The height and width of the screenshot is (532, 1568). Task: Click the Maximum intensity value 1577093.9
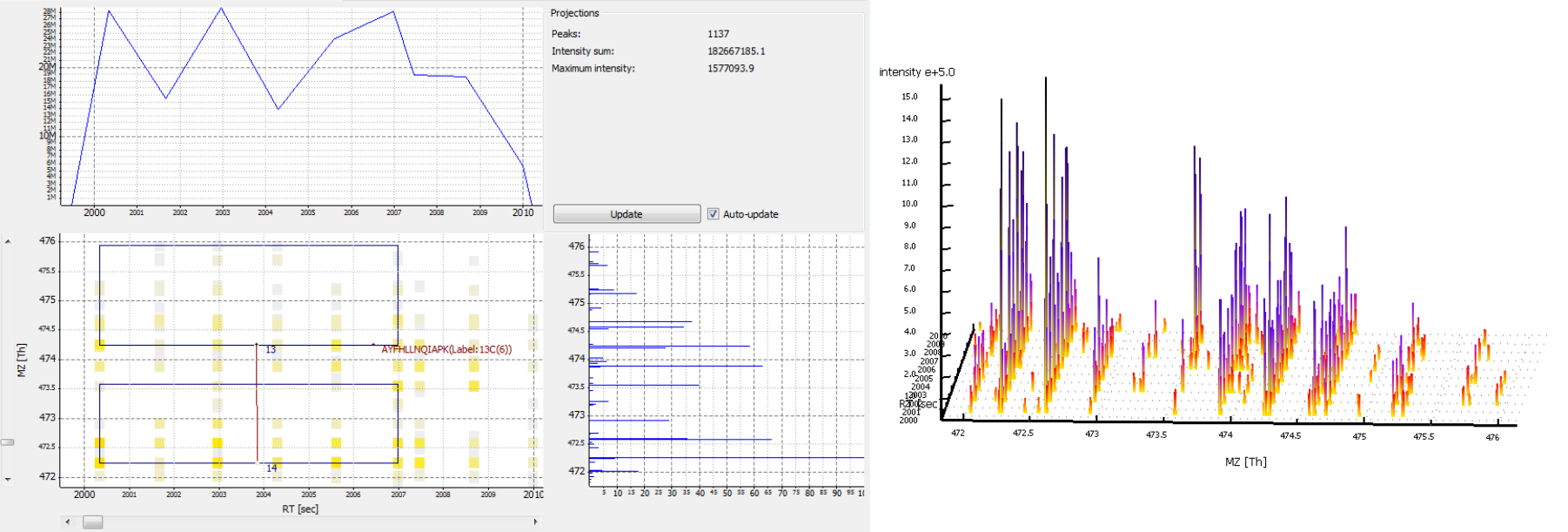[731, 69]
